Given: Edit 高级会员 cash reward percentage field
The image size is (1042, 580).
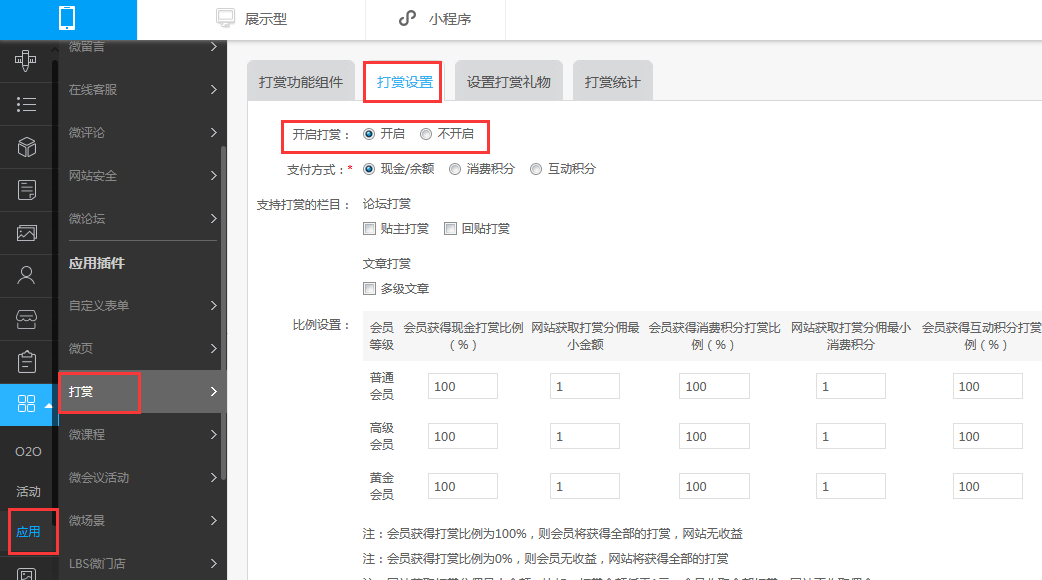Looking at the screenshot, I should pos(463,436).
